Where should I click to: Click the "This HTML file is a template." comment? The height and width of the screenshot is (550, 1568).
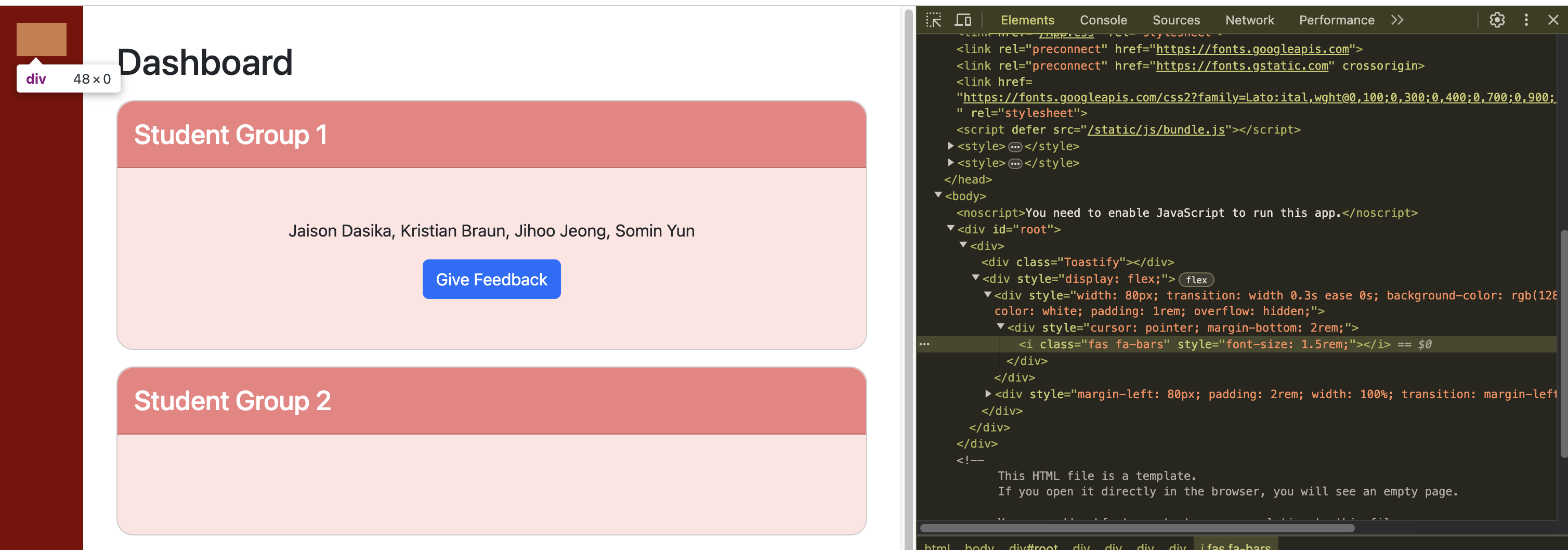(x=1097, y=476)
